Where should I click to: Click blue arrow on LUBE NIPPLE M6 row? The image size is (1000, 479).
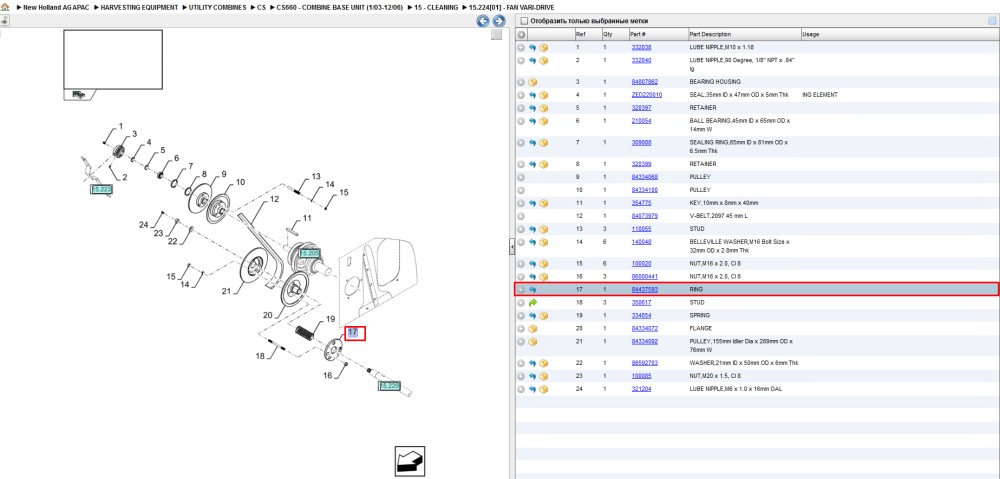click(x=532, y=389)
